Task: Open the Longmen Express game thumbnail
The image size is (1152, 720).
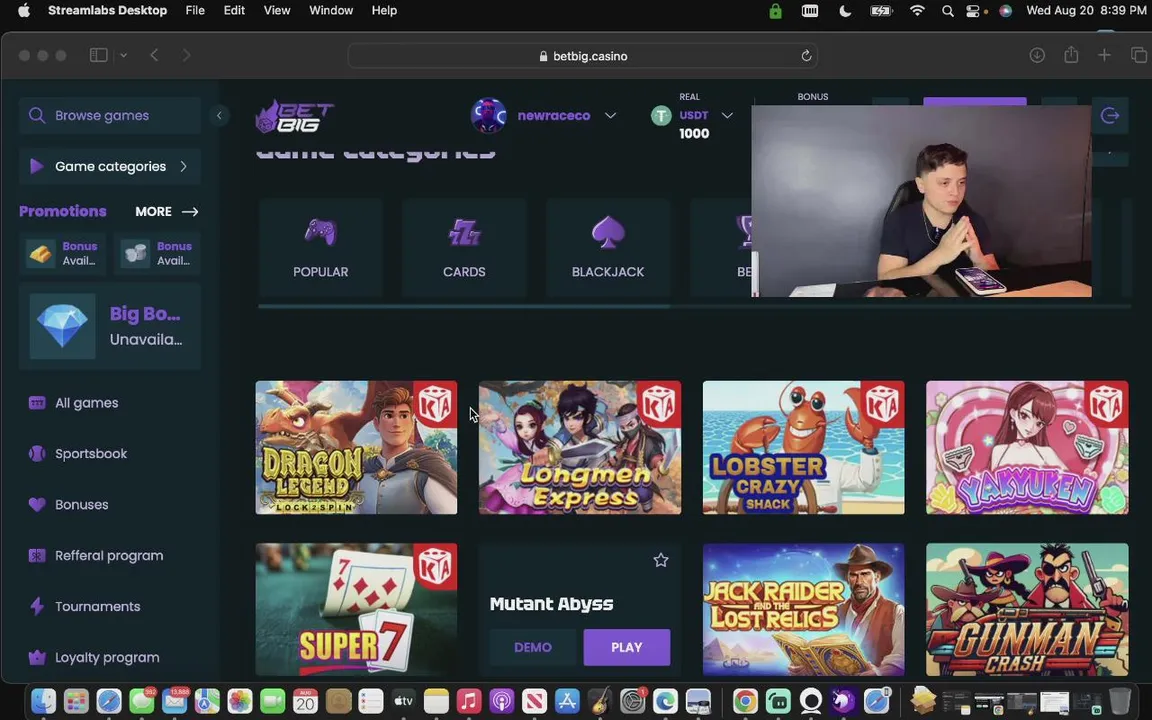Action: pyautogui.click(x=580, y=447)
